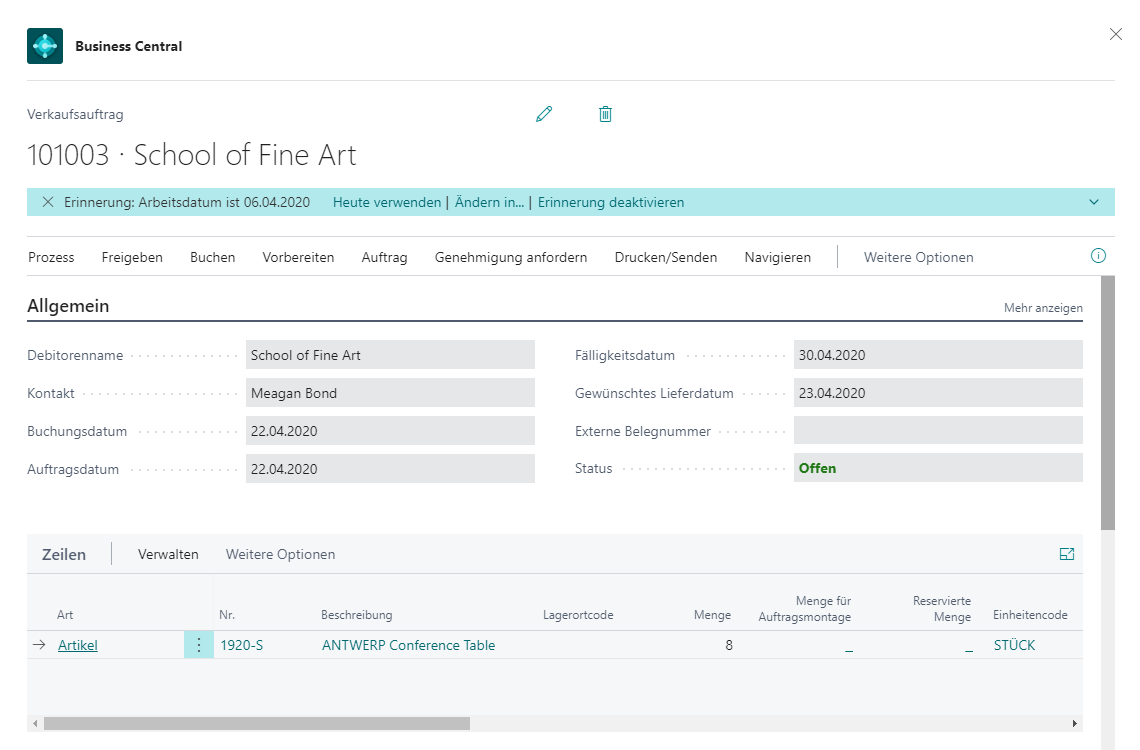Image resolution: width=1140 pixels, height=750 pixels.
Task: Click the pencil edit icon
Action: [x=544, y=114]
